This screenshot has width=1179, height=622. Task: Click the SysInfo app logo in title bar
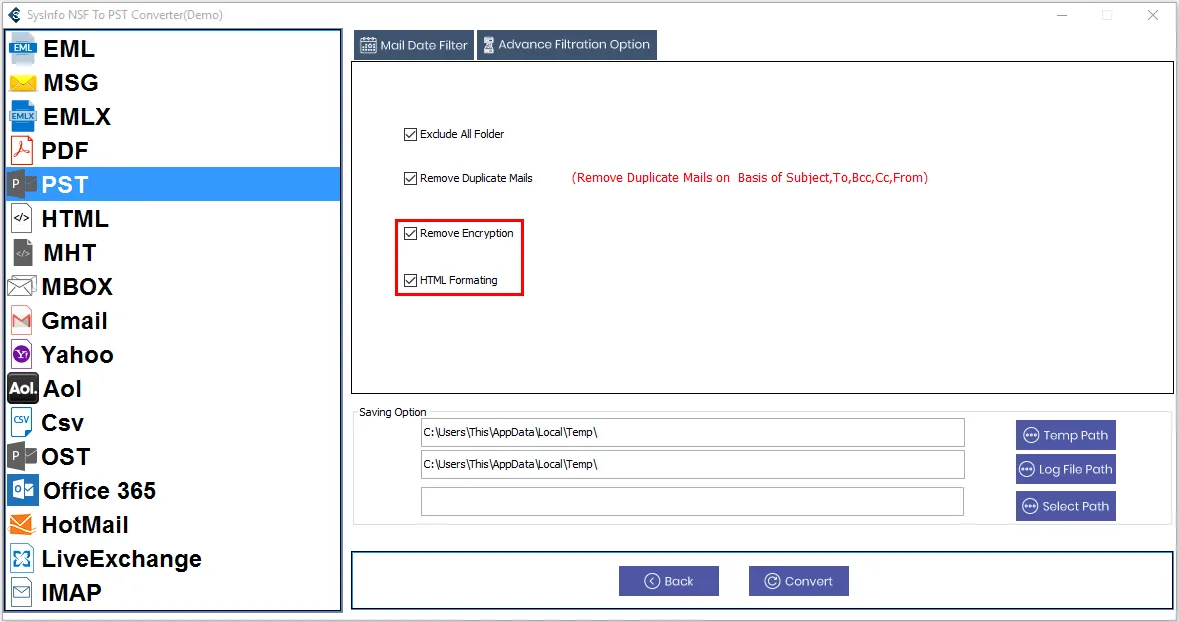[14, 14]
